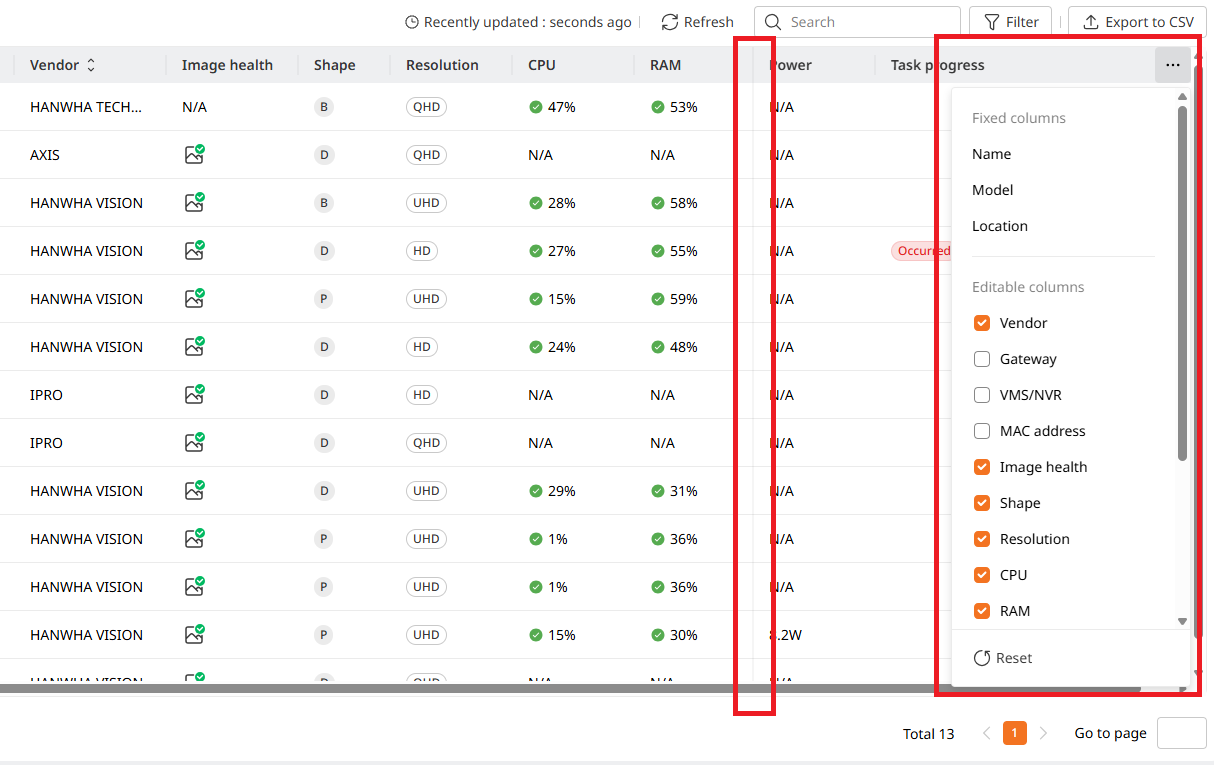This screenshot has height=765, width=1214.
Task: Click green check icon beside 47% CPU
Action: point(536,107)
